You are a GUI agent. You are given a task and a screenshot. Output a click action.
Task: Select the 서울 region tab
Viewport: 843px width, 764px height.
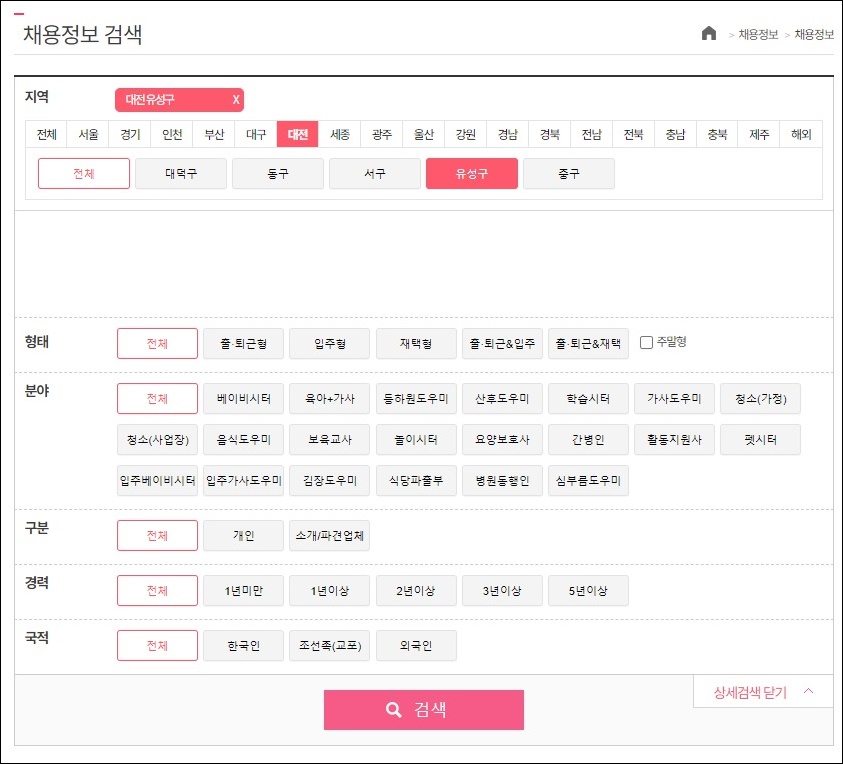pyautogui.click(x=88, y=134)
